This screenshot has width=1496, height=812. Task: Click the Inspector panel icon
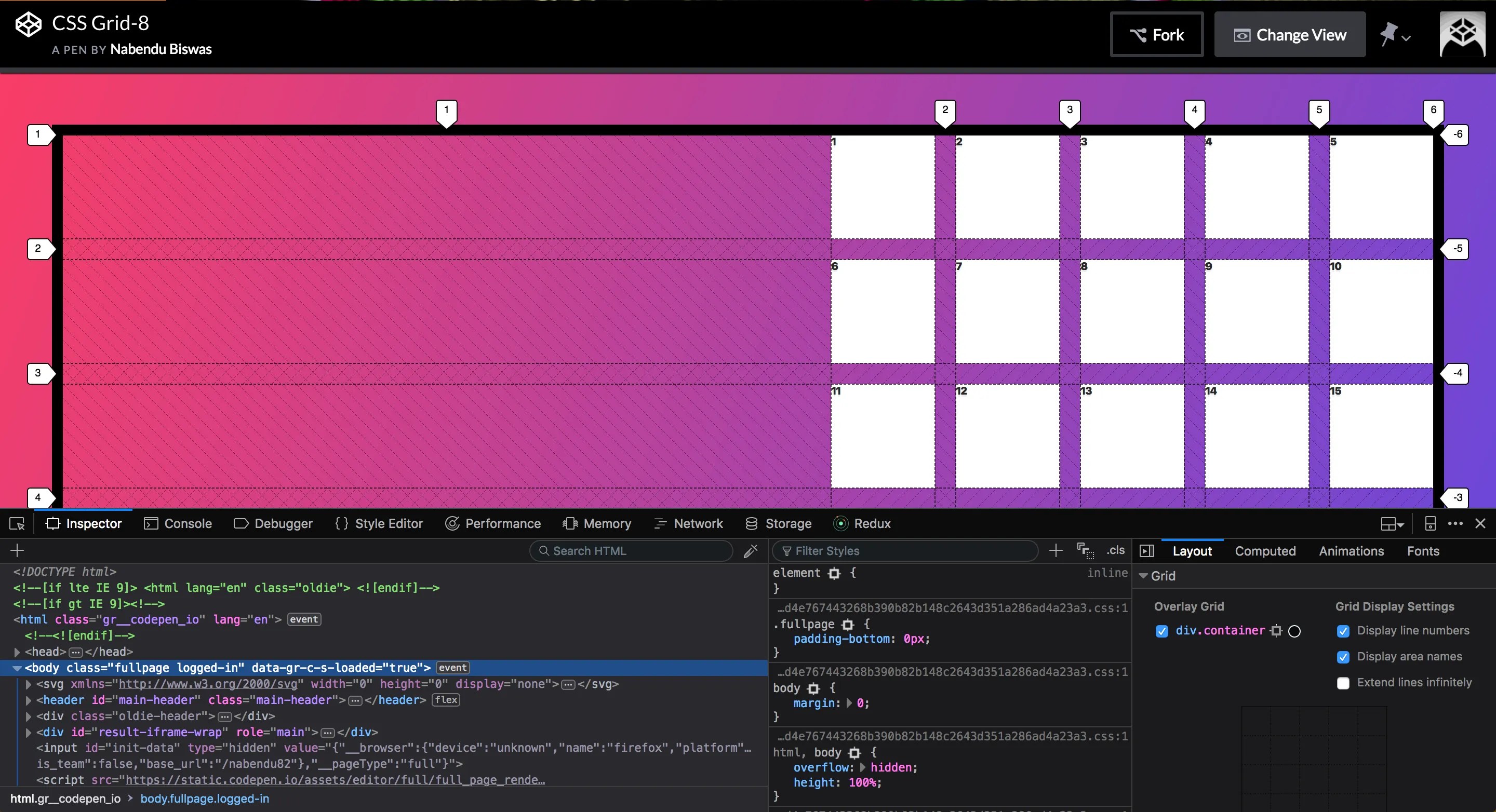pyautogui.click(x=51, y=523)
